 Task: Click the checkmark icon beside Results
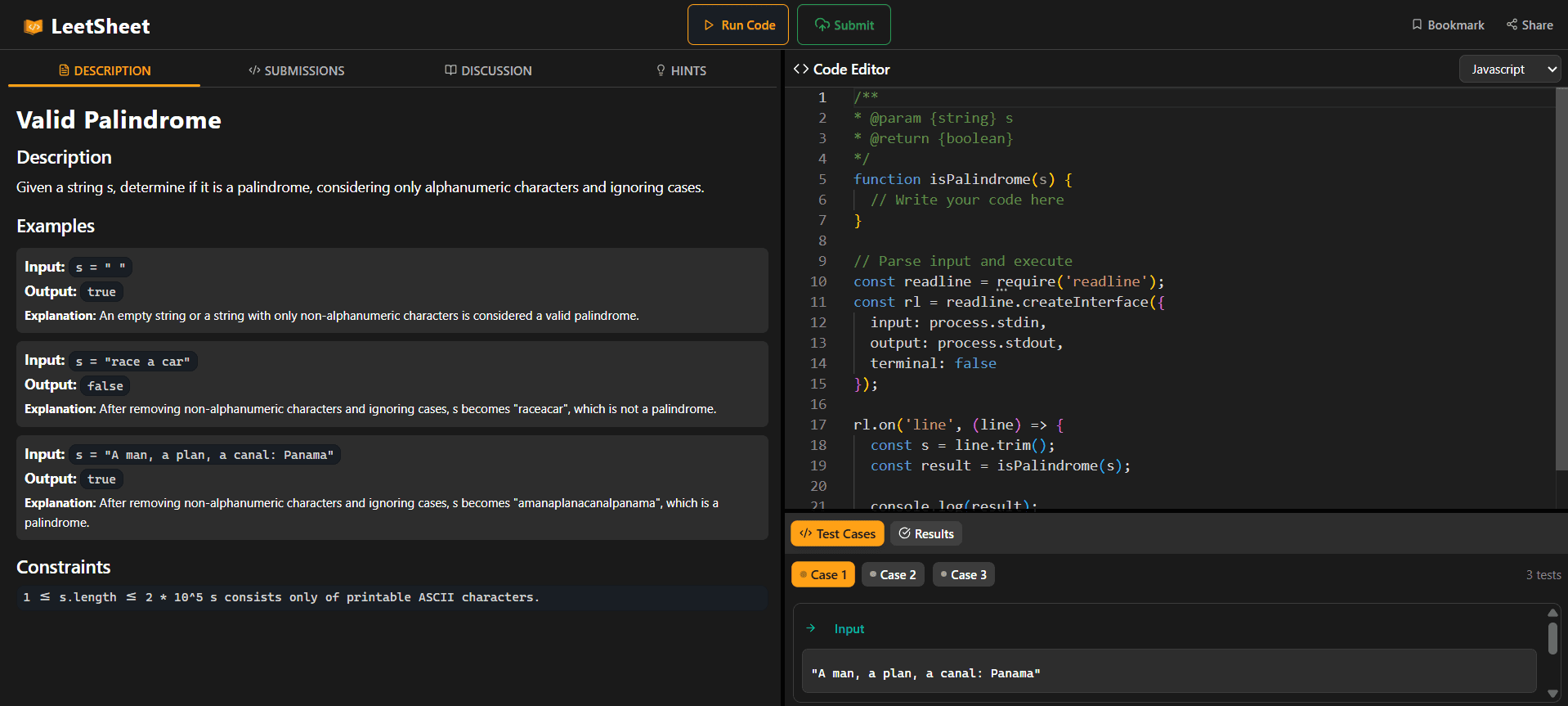tap(904, 533)
